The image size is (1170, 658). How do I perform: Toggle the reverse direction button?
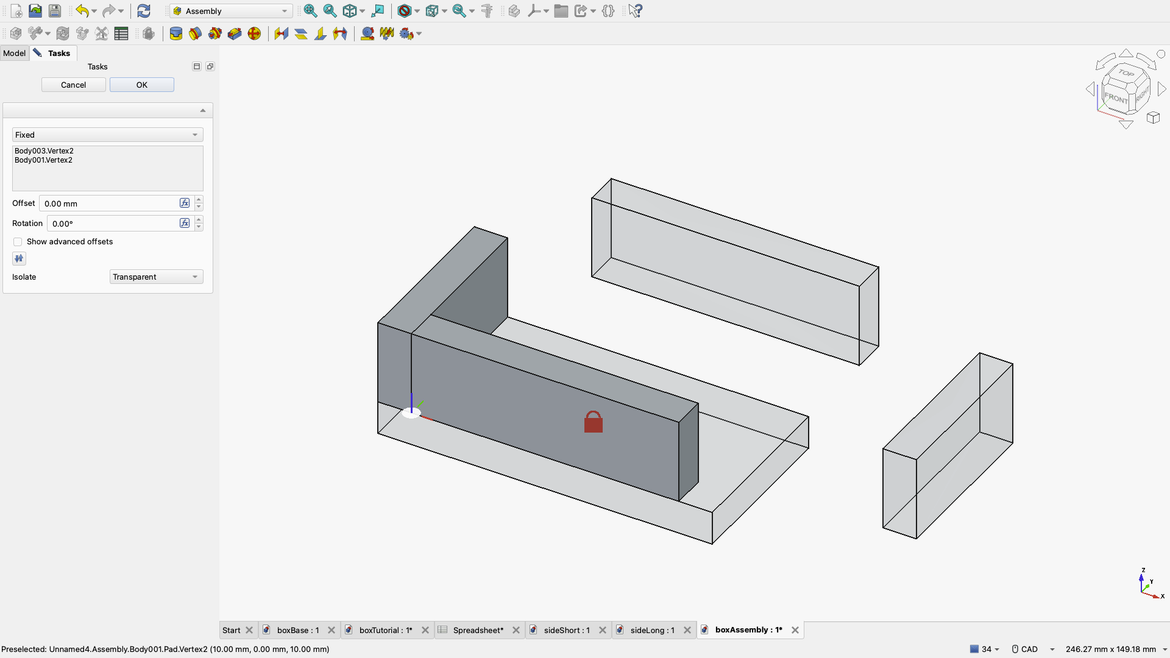(x=18, y=258)
